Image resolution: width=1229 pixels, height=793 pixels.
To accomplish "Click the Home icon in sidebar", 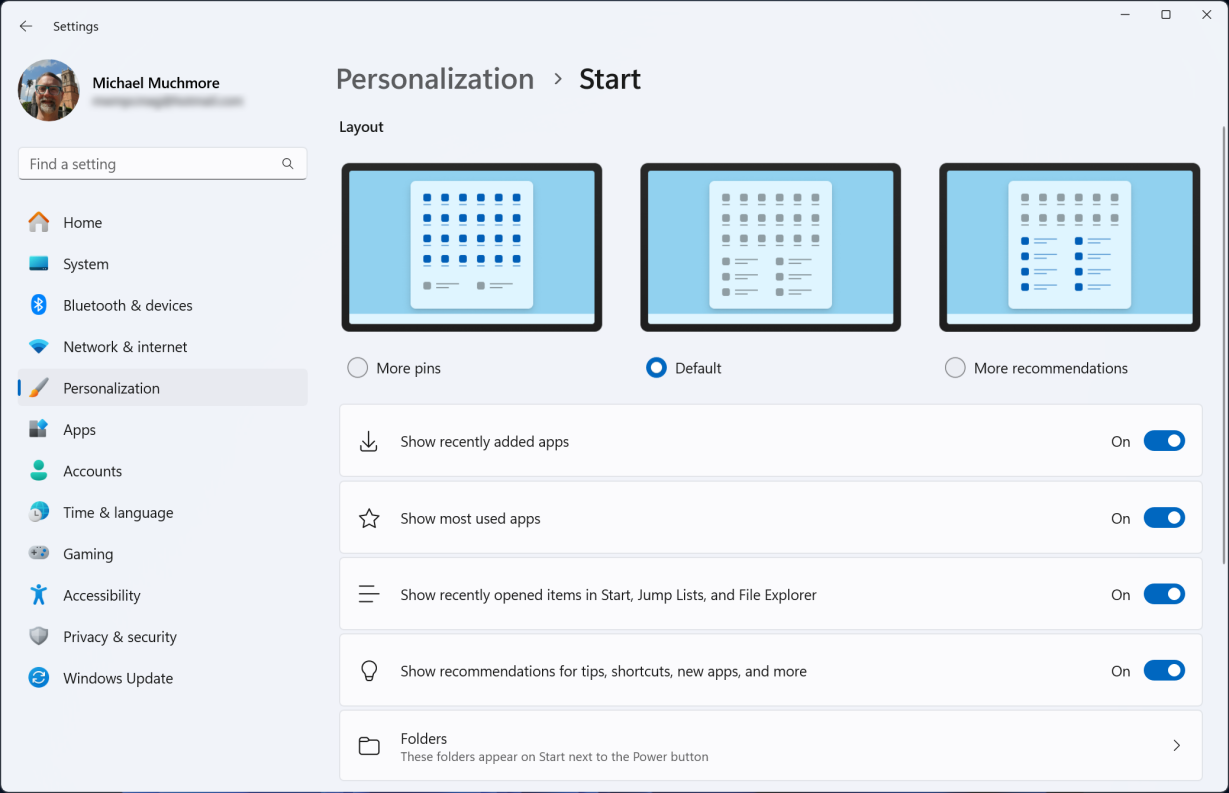I will click(39, 222).
